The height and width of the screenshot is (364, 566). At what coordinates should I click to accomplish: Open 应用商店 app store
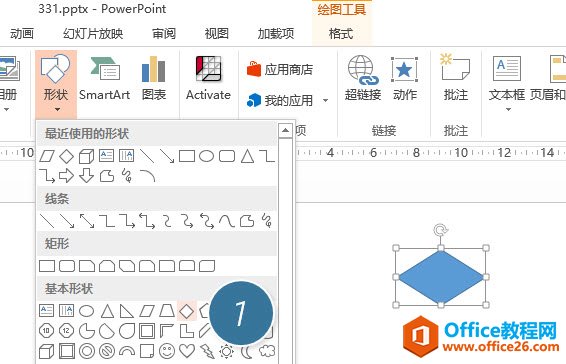click(x=280, y=69)
